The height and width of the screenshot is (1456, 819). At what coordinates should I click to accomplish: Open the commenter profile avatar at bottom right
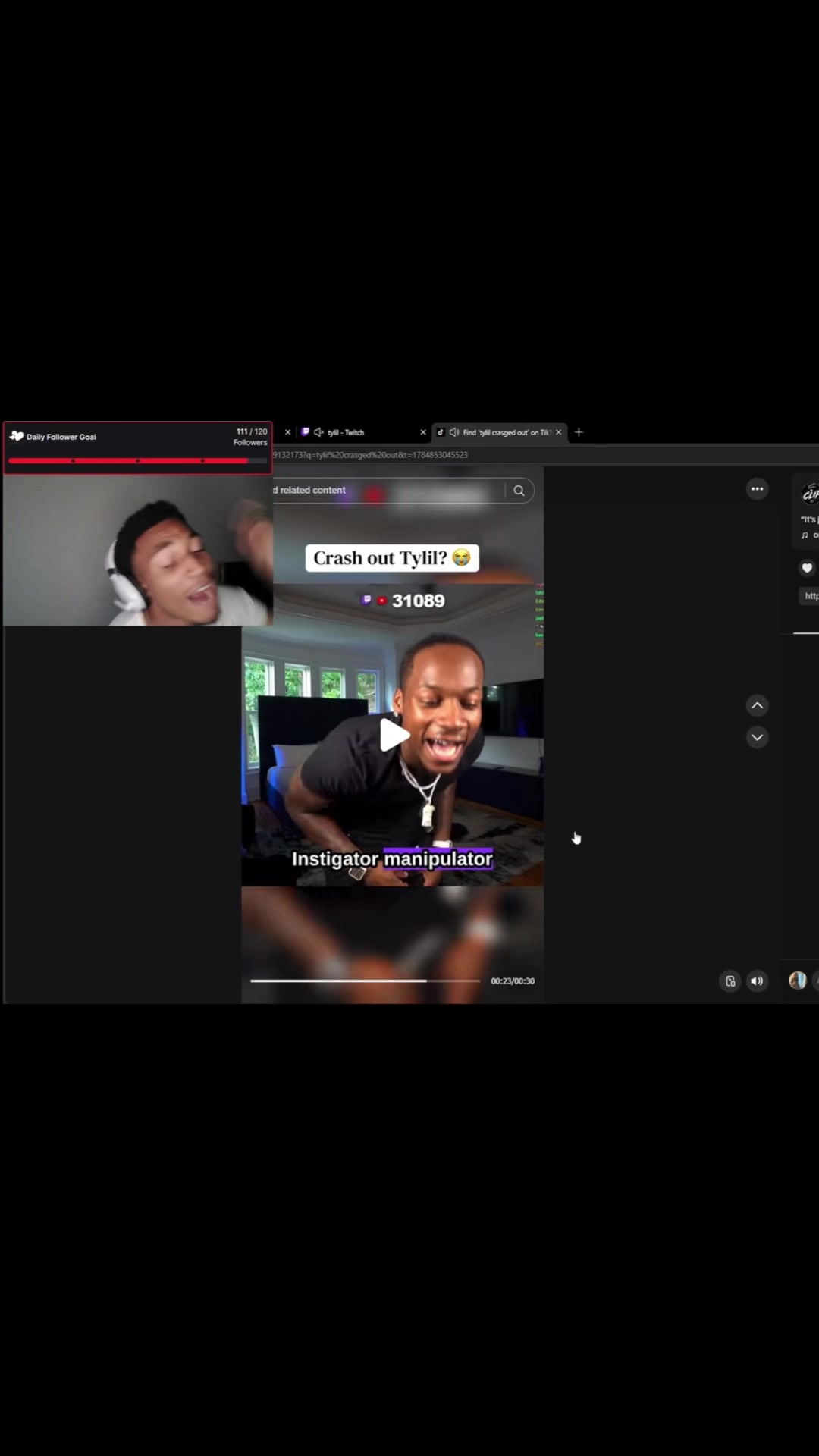(797, 981)
